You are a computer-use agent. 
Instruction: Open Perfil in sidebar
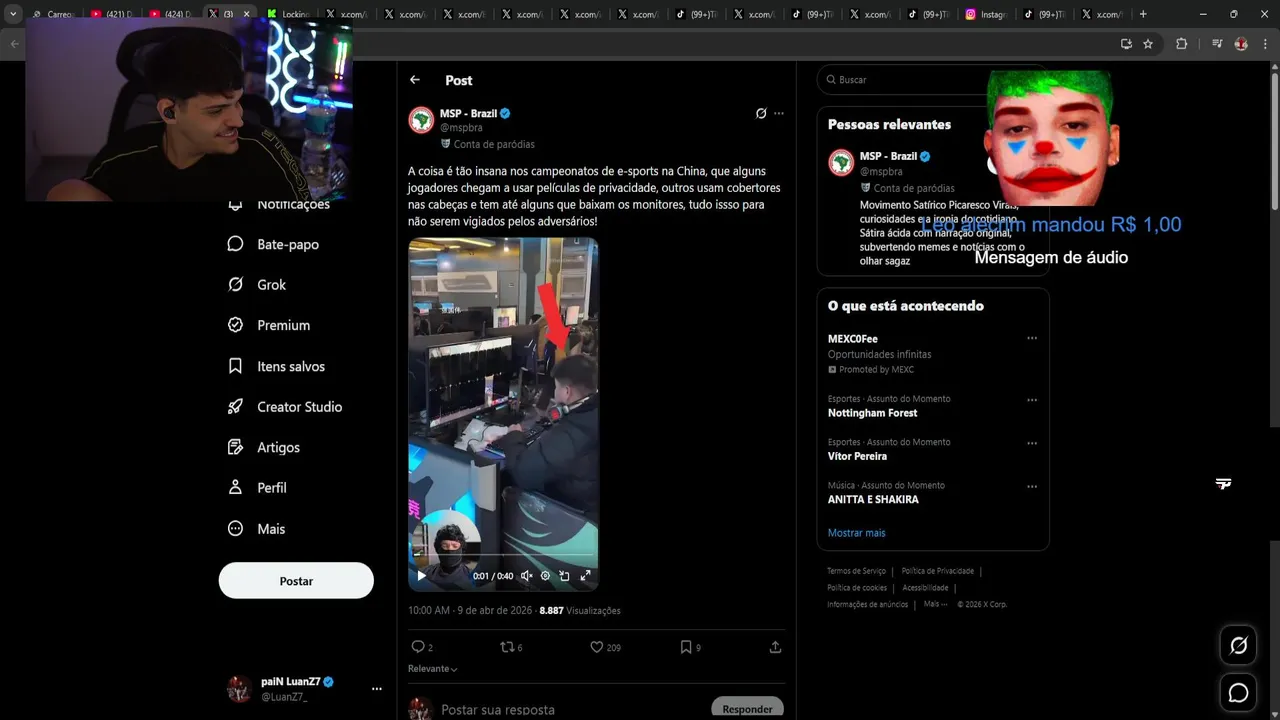(x=257, y=488)
